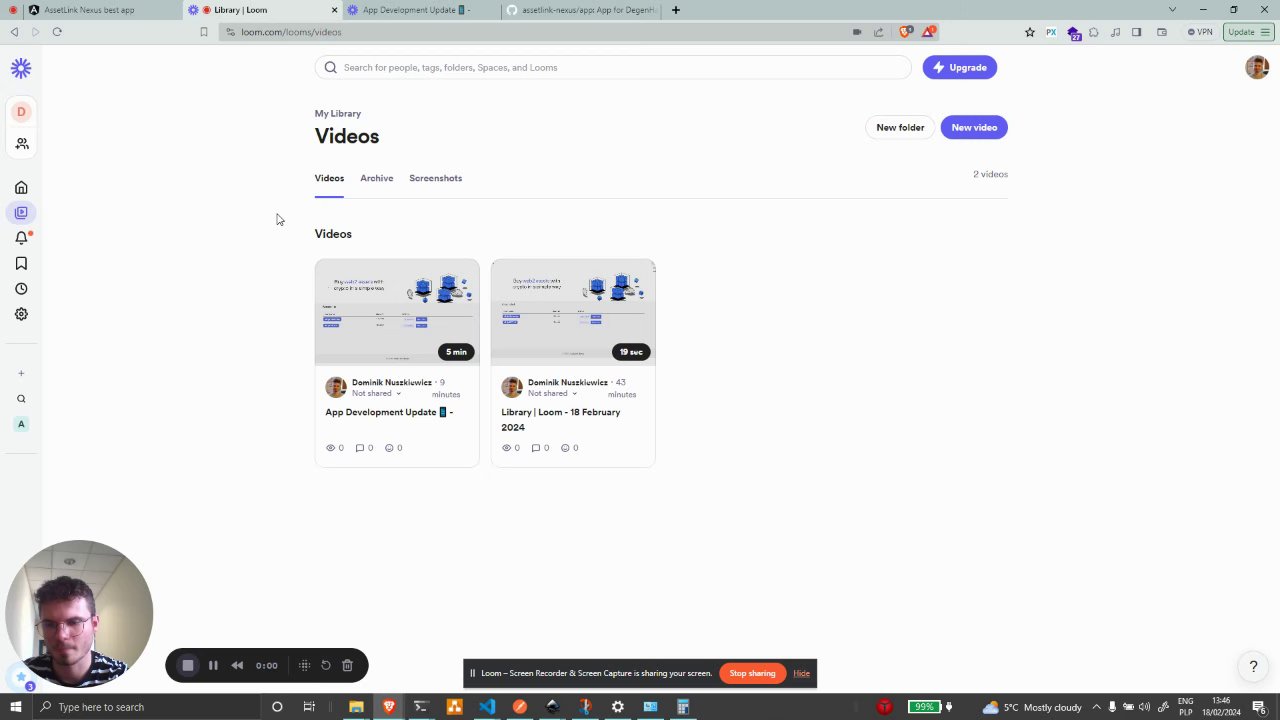Rewind the Loom recording
This screenshot has width=1280, height=720.
point(237,666)
